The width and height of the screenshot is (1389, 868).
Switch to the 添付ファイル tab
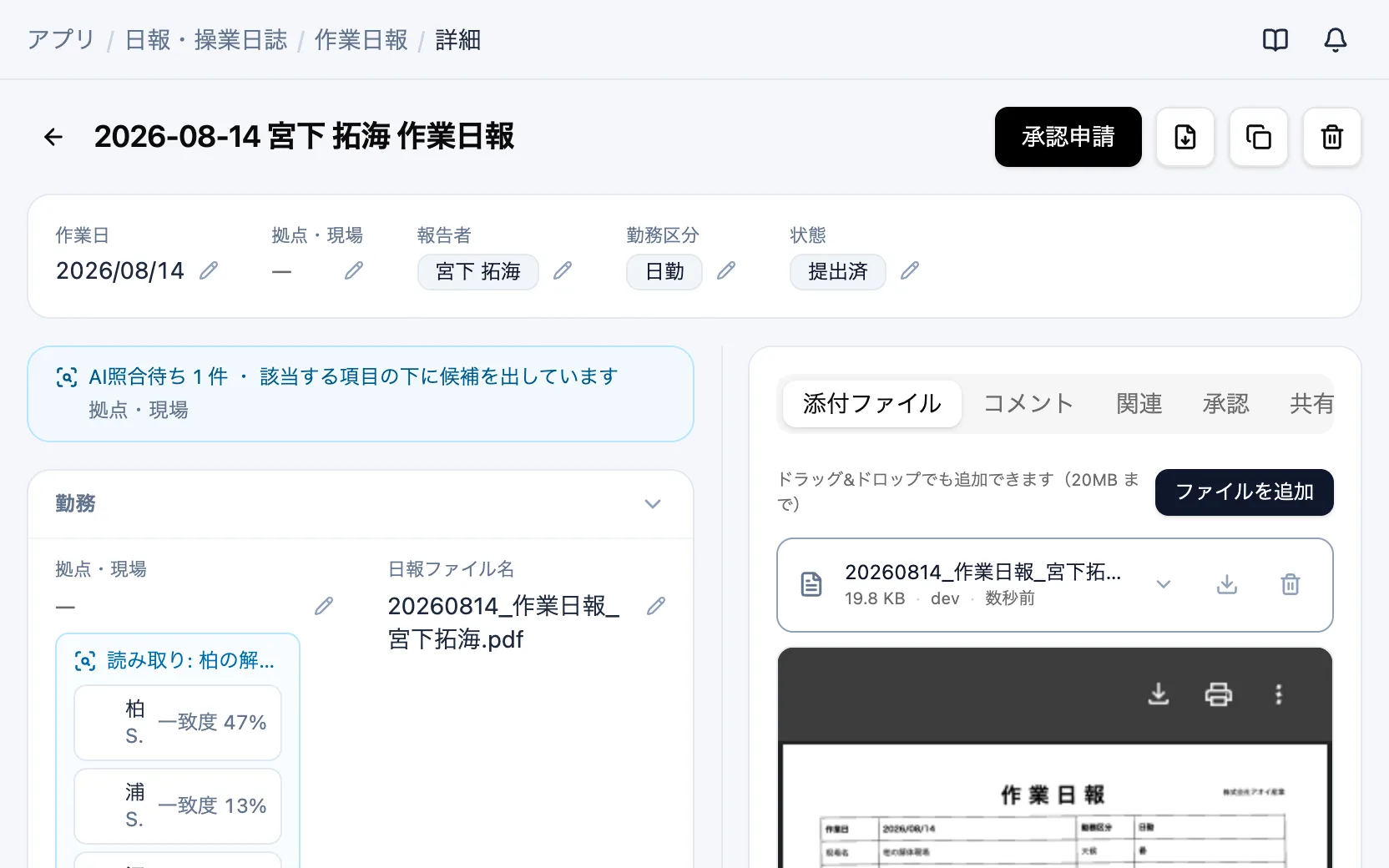tap(872, 404)
